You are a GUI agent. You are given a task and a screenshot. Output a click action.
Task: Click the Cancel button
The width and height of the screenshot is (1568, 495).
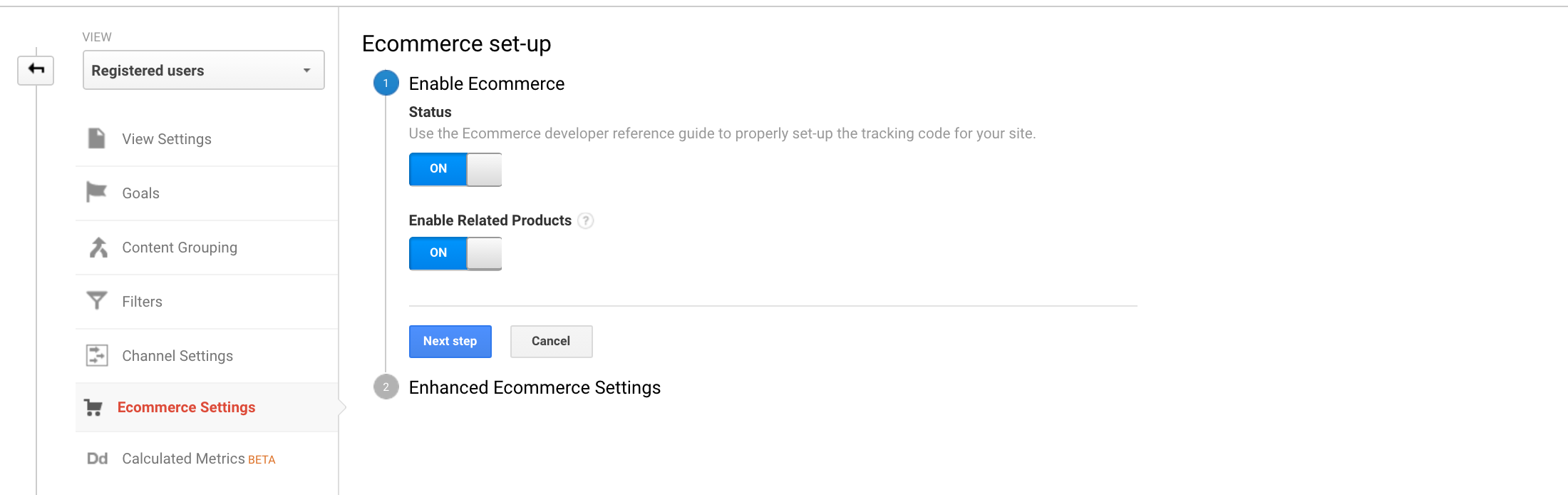[551, 341]
